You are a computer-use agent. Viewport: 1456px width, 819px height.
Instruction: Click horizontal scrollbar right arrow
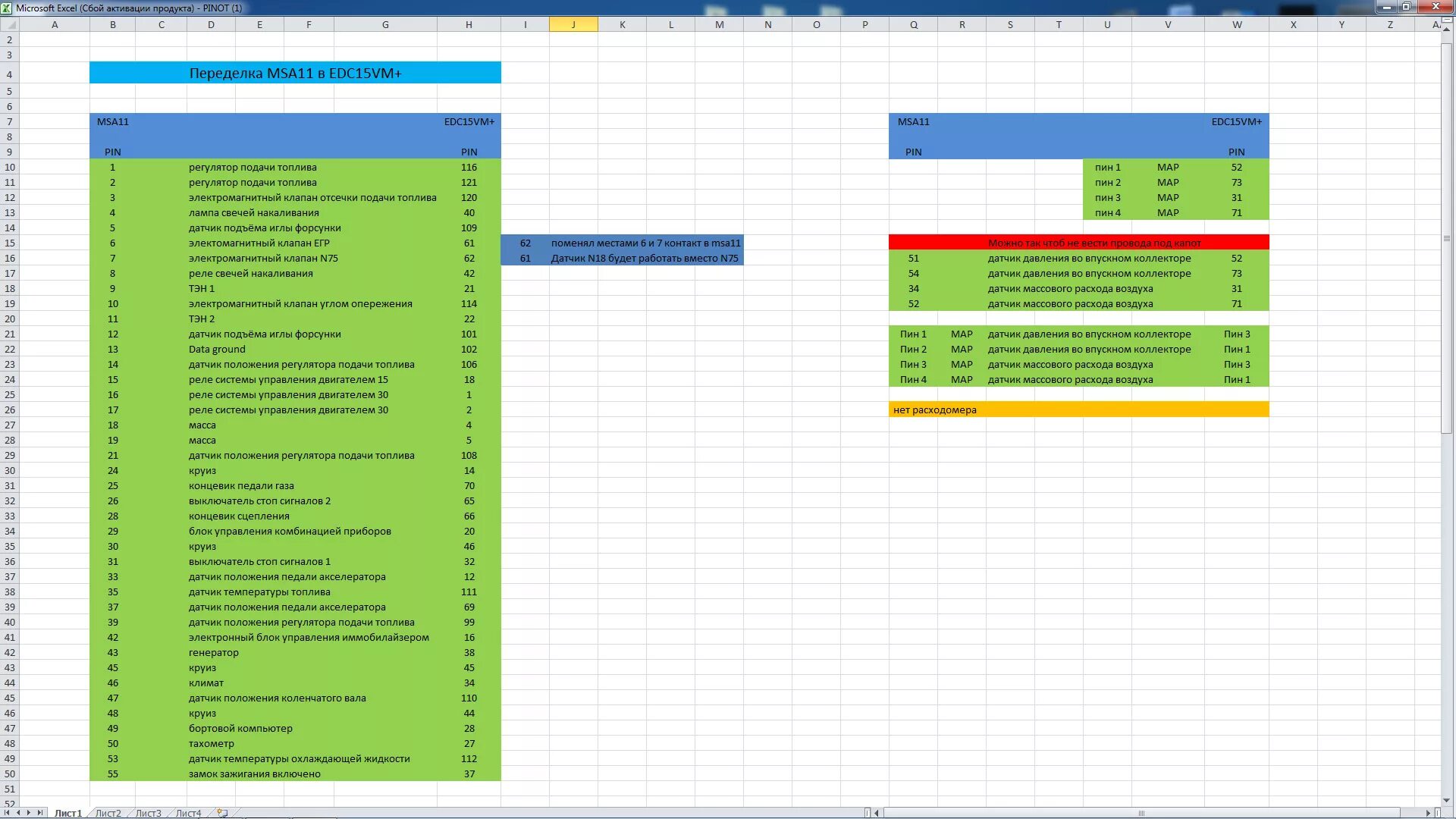1428,813
